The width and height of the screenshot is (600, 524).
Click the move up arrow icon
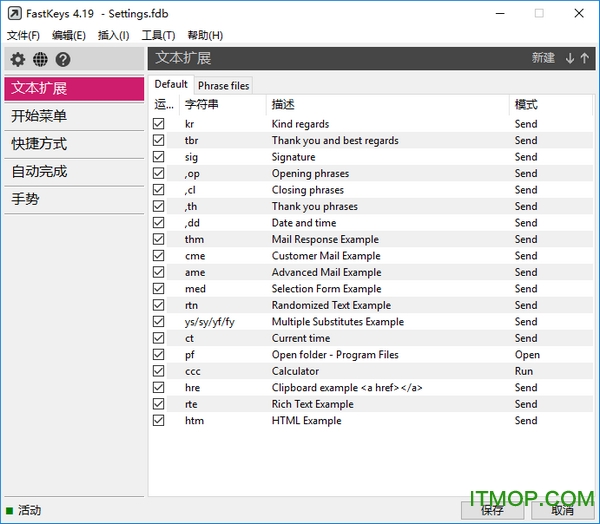(585, 58)
